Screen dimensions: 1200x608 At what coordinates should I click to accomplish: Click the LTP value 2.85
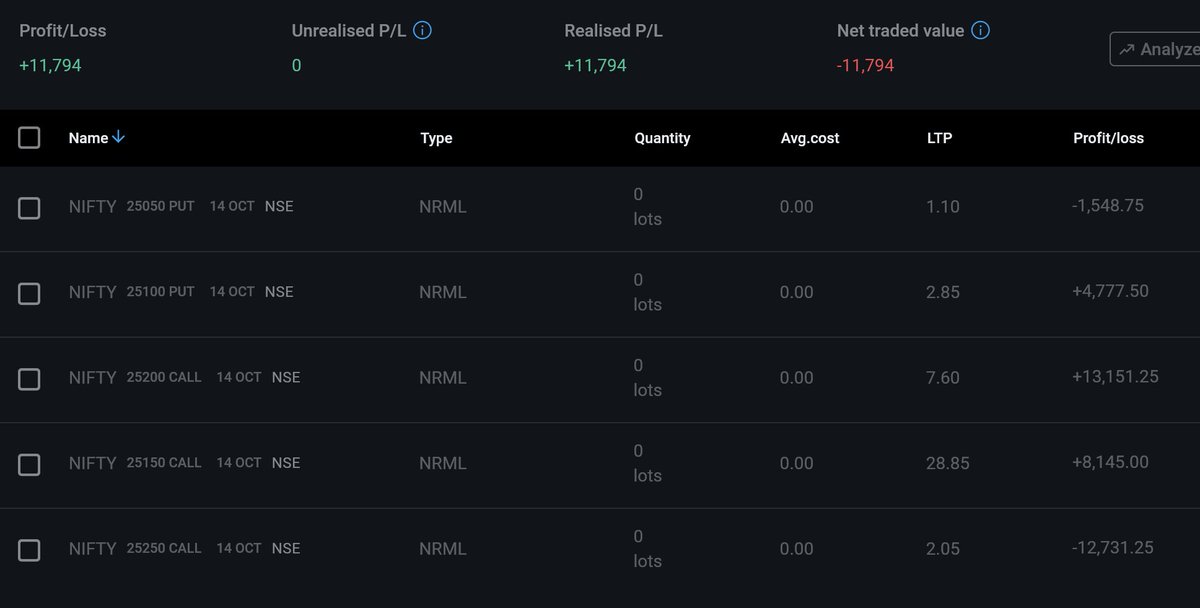943,292
